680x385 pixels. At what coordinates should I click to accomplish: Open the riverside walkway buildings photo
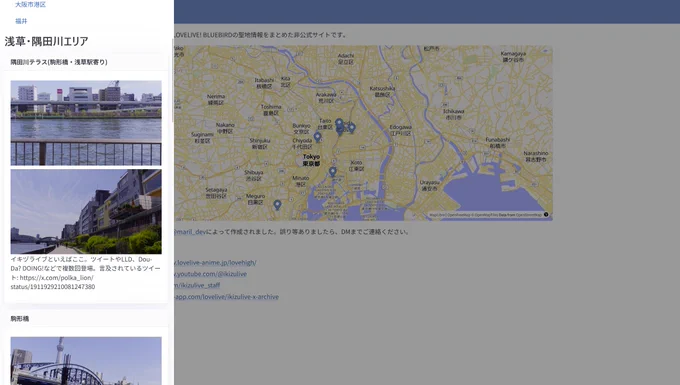click(x=86, y=212)
